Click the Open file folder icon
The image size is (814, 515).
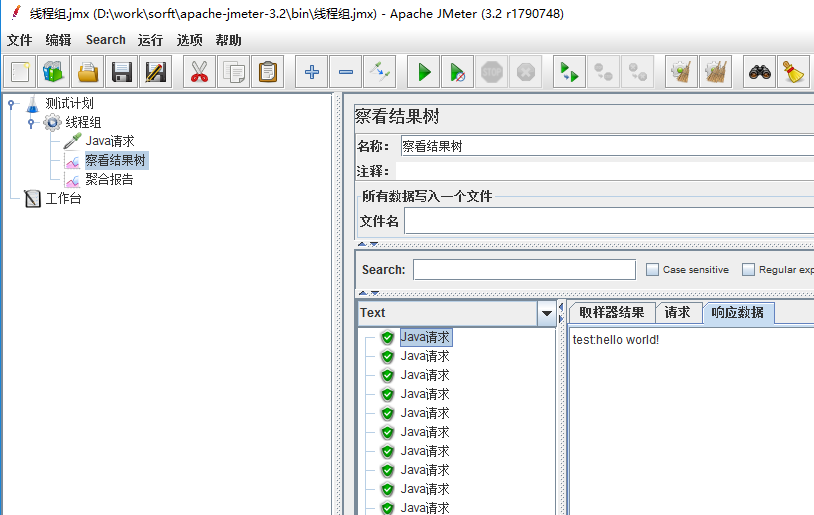[88, 72]
